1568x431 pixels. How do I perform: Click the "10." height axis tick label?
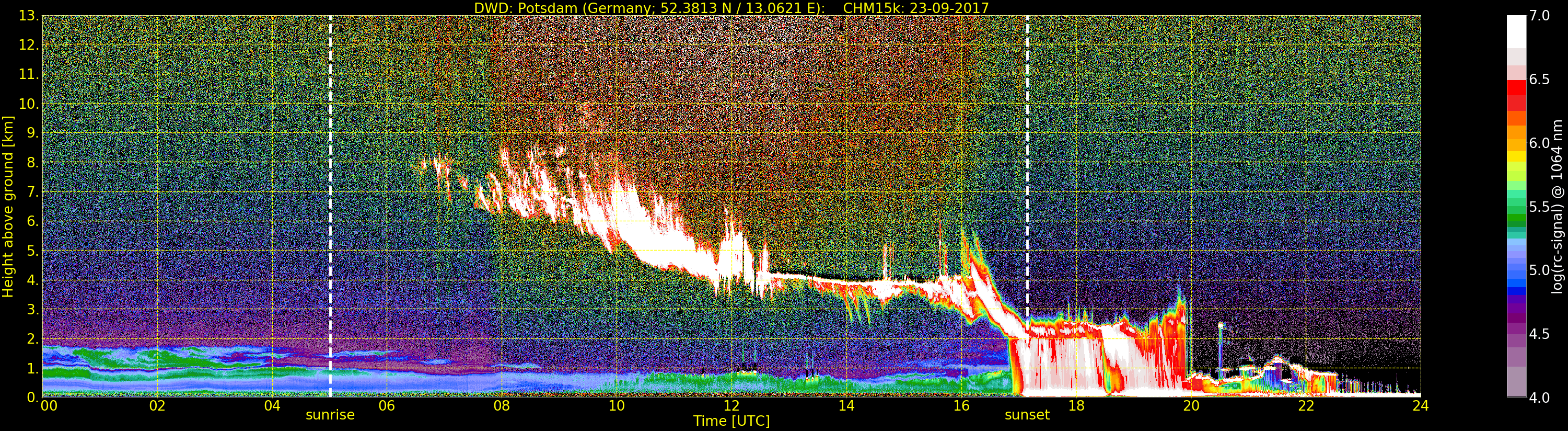(29, 104)
